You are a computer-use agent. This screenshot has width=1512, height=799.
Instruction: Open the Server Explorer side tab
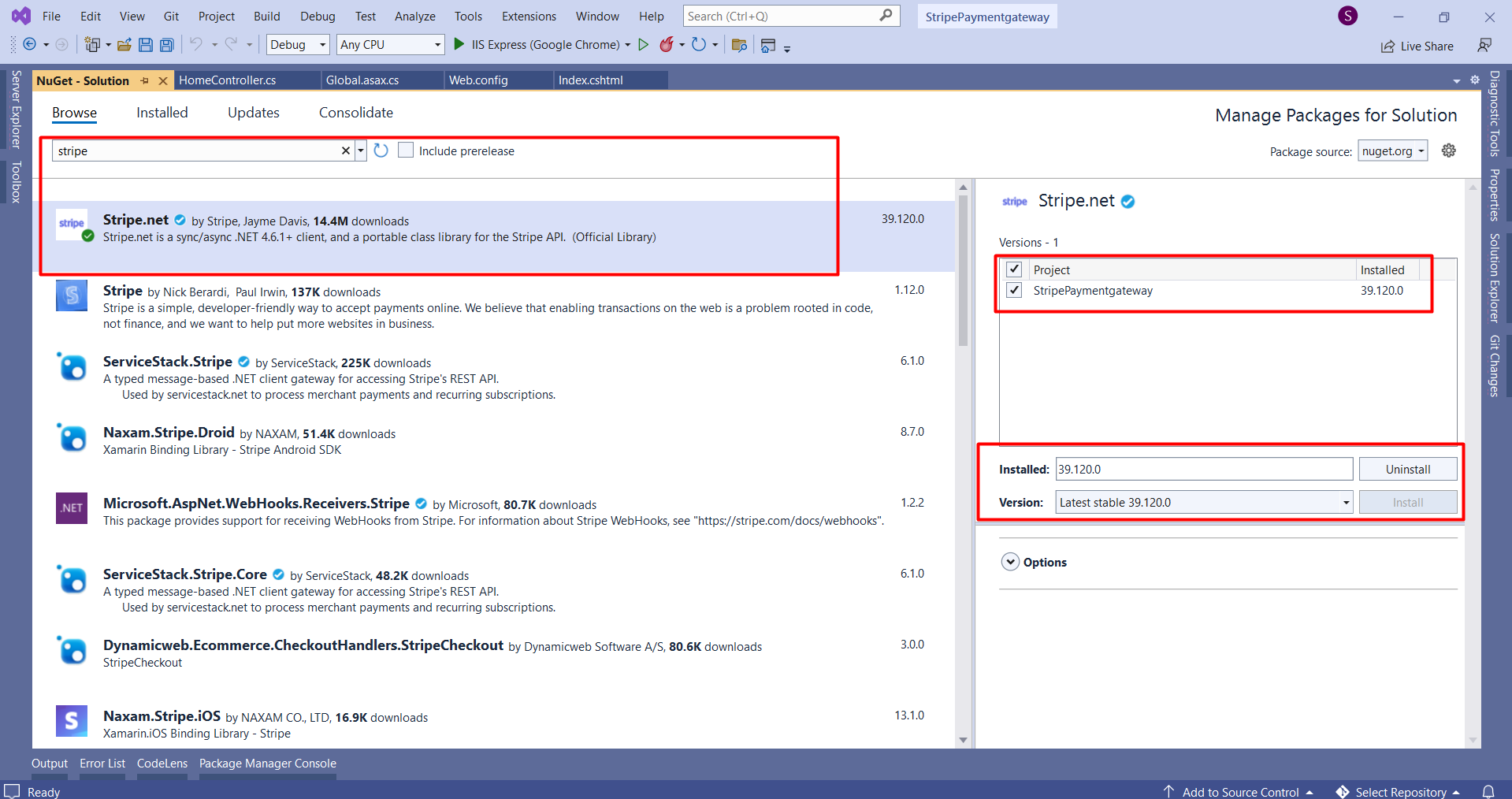tap(16, 109)
